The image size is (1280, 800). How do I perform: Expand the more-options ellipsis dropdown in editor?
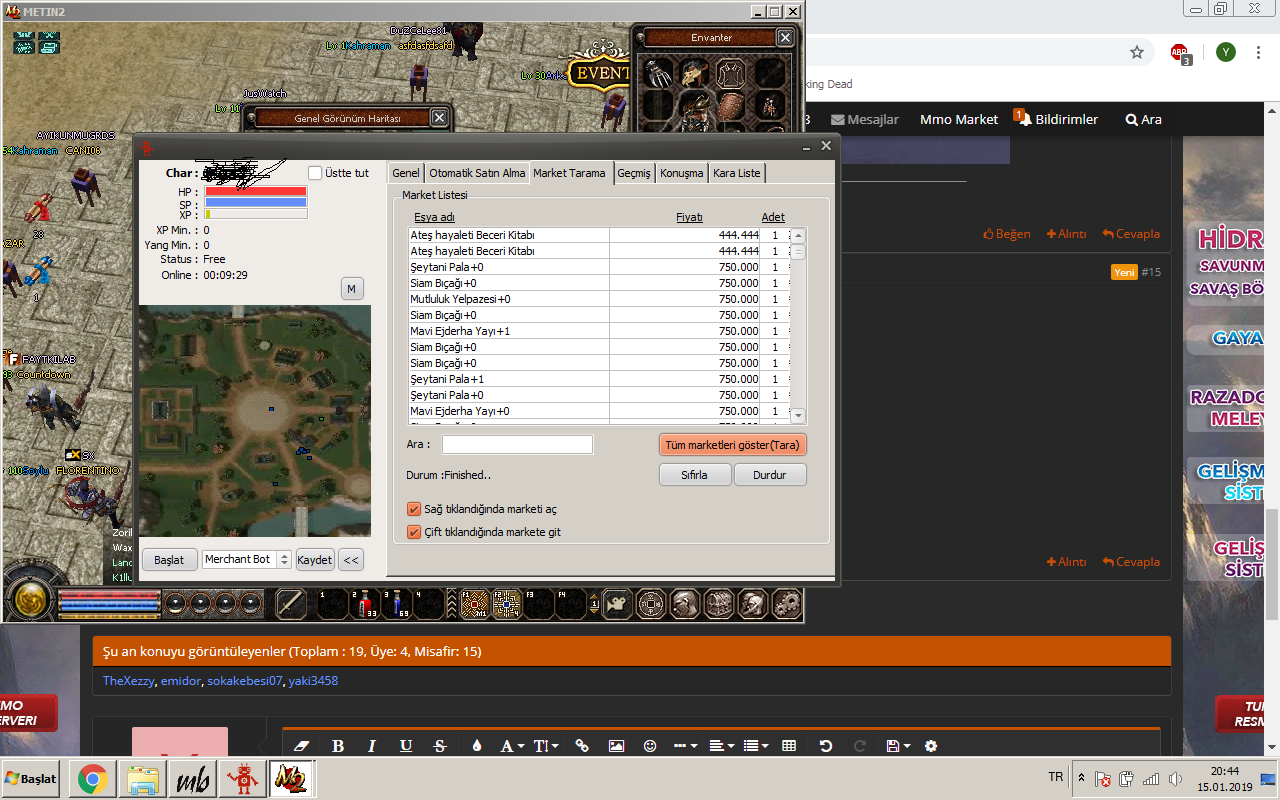tap(685, 746)
